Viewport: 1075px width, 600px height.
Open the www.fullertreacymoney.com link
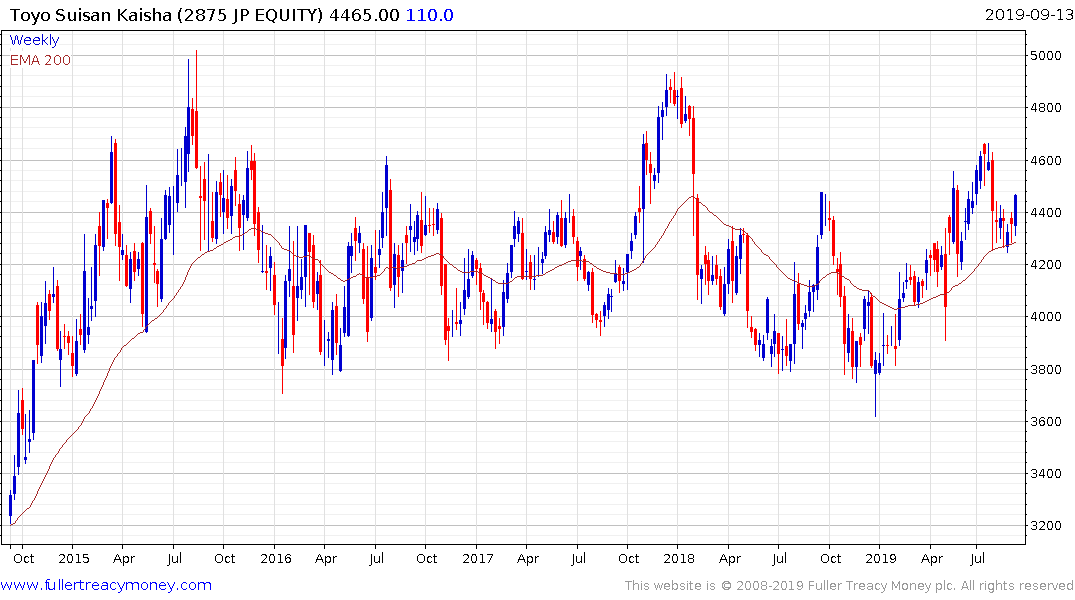[106, 585]
